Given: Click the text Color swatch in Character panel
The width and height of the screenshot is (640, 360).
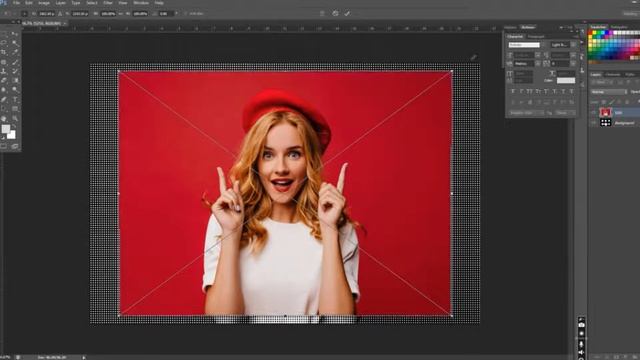Looking at the screenshot, I should pyautogui.click(x=566, y=80).
